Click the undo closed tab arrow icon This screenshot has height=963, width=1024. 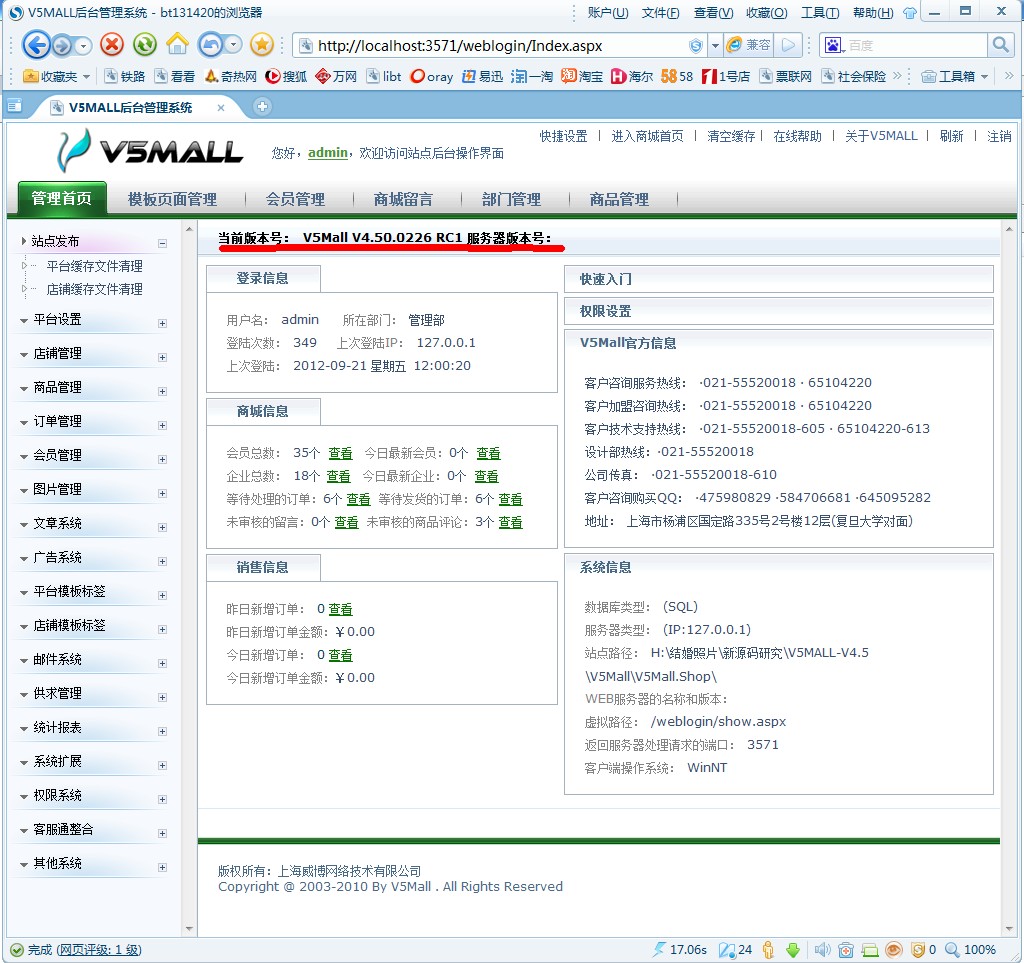pos(210,44)
